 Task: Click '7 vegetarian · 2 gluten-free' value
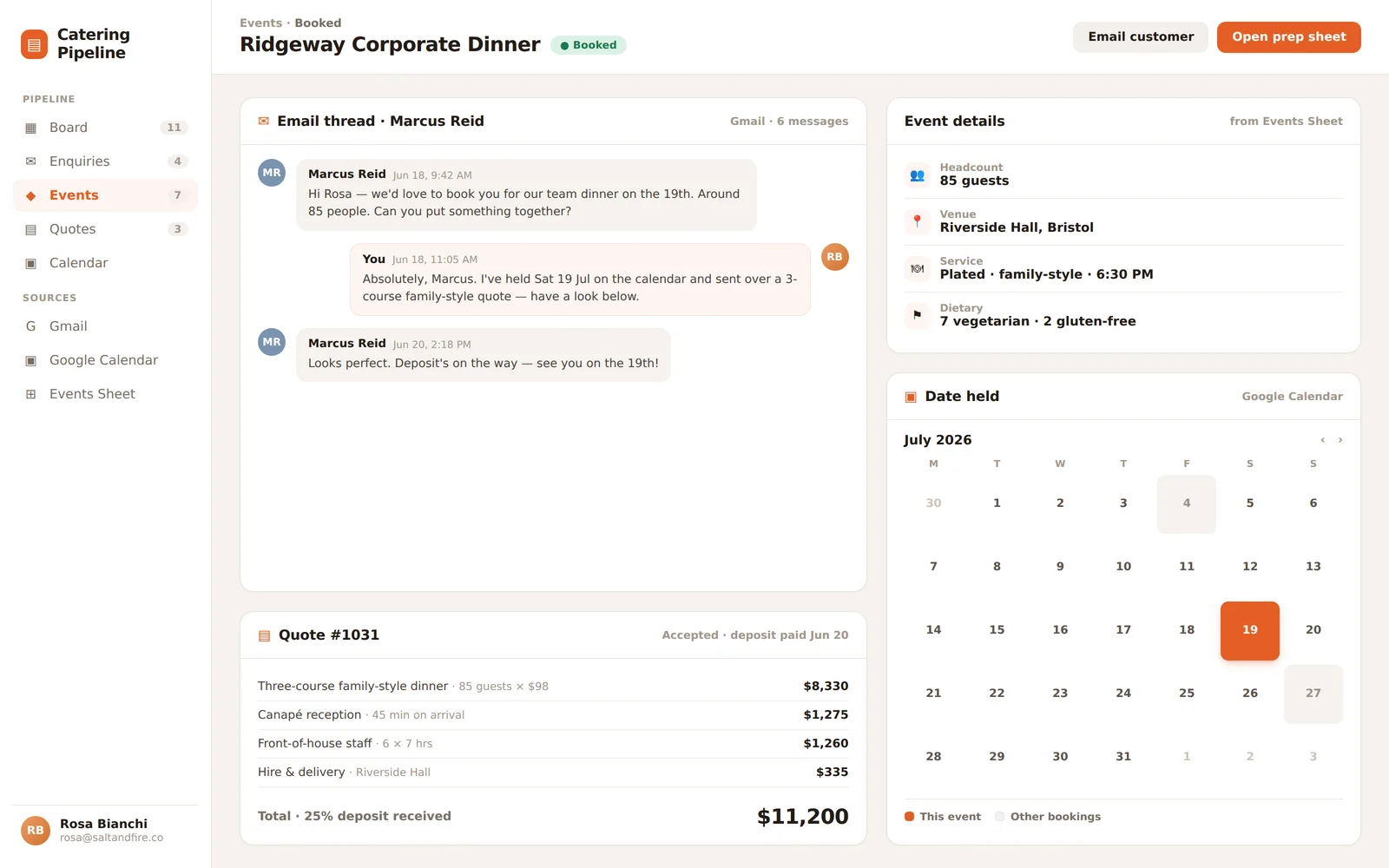[1037, 322]
